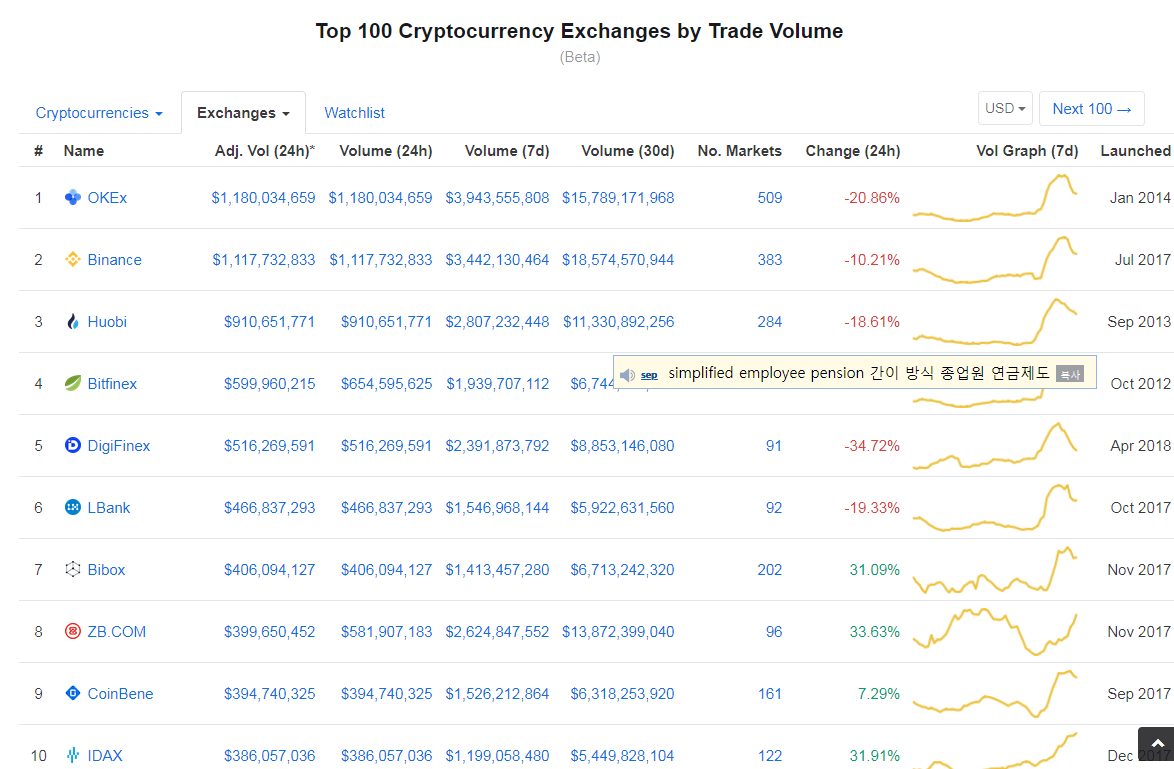This screenshot has width=1174, height=769.
Task: Click the 'sep' word link in tooltip
Action: tap(649, 374)
